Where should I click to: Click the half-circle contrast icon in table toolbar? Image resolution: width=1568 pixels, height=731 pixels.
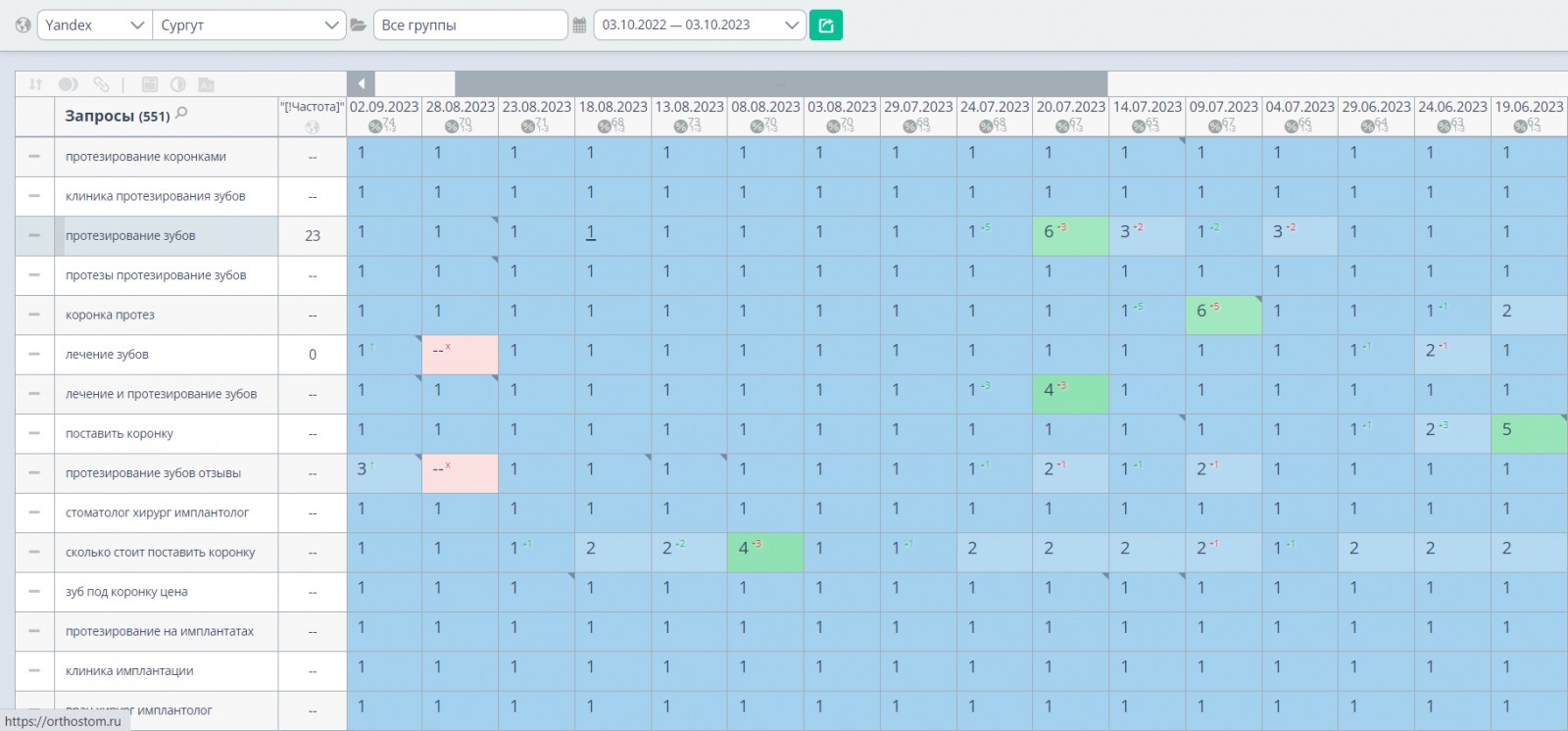coord(177,84)
